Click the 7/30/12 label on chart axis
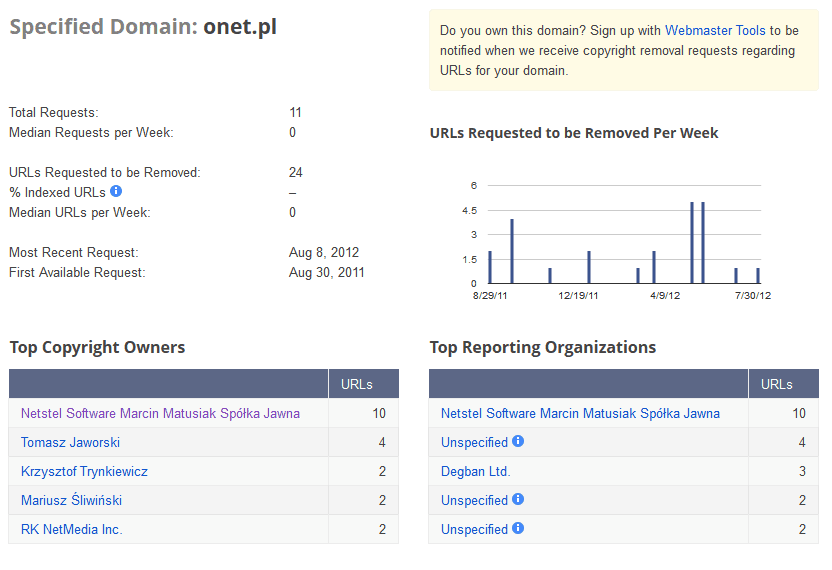The width and height of the screenshot is (832, 570). coord(753,296)
